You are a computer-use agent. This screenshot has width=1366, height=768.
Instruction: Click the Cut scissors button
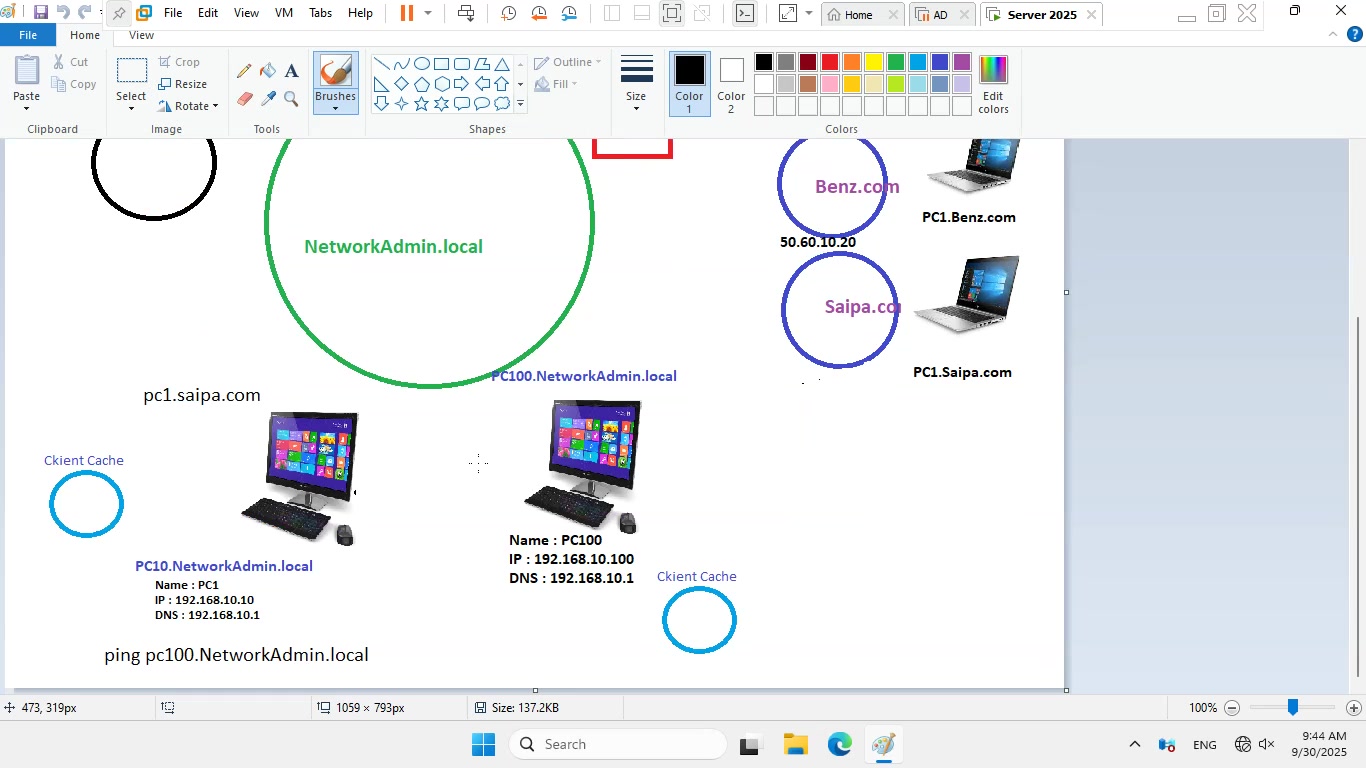70,62
